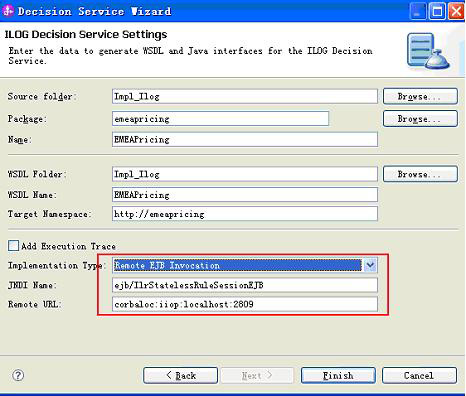Minimize the Decision Service Wizard window
Screen dimensions: 466x396
(x=418, y=11)
